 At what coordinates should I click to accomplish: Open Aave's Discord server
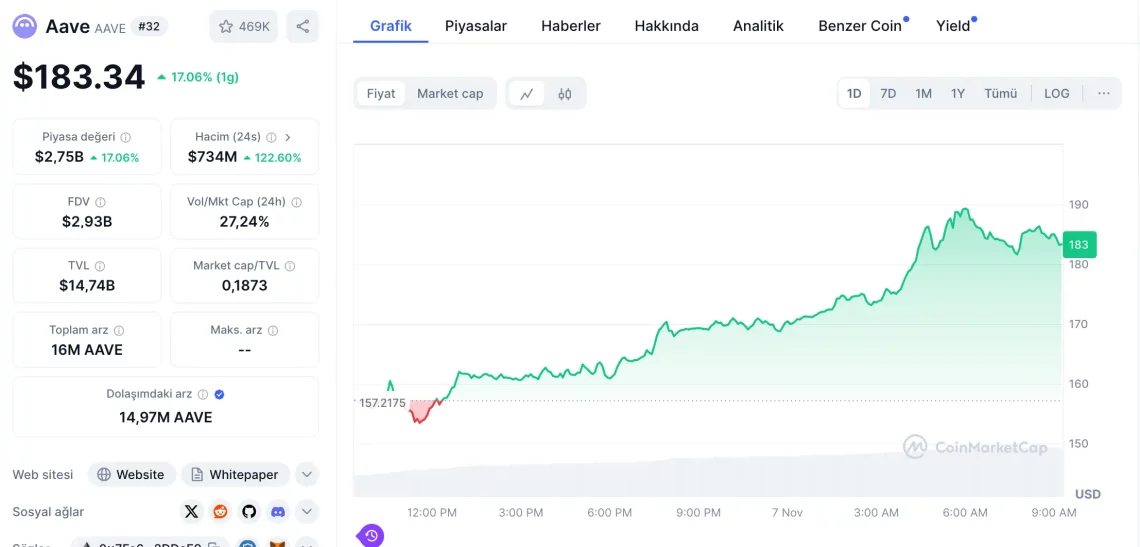(x=278, y=512)
